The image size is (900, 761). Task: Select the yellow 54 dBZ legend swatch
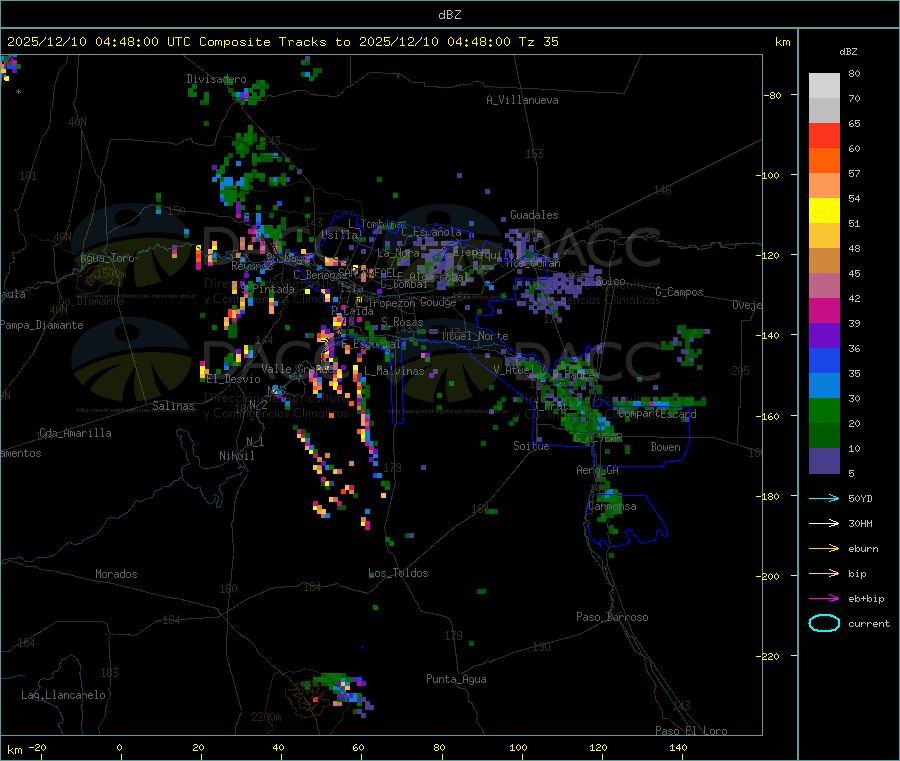(x=824, y=211)
